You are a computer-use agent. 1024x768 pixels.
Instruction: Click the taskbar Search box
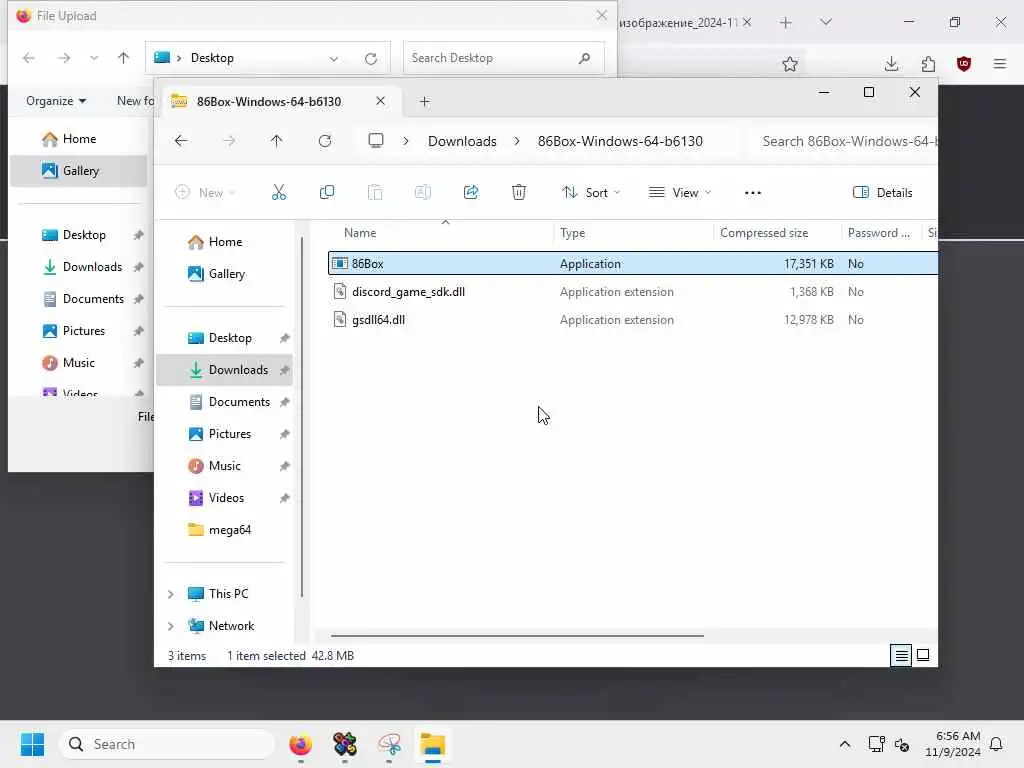click(x=167, y=744)
